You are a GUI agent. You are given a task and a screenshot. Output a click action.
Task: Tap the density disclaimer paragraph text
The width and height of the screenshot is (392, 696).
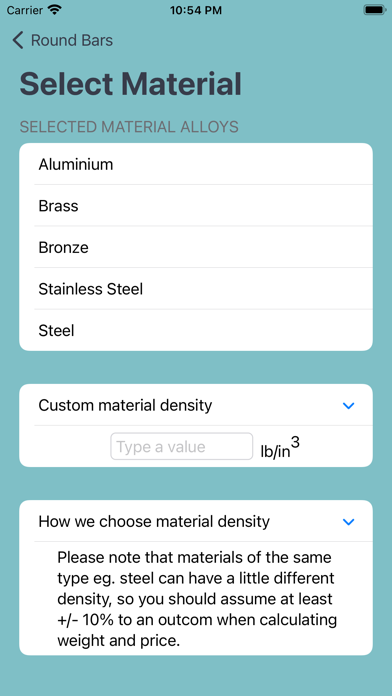pyautogui.click(x=197, y=599)
